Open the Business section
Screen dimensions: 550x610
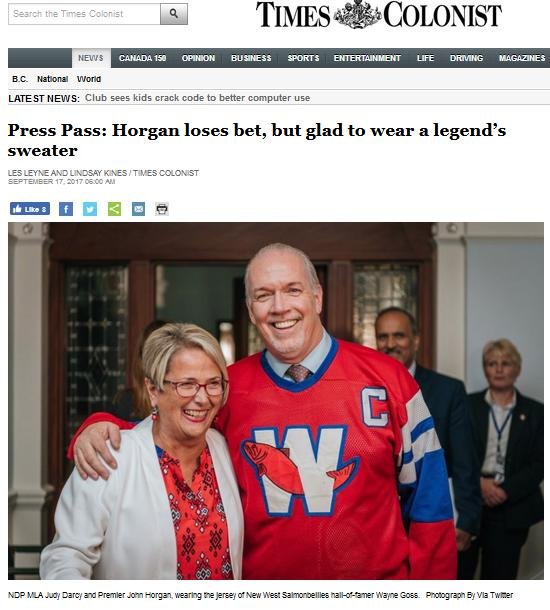pyautogui.click(x=251, y=58)
